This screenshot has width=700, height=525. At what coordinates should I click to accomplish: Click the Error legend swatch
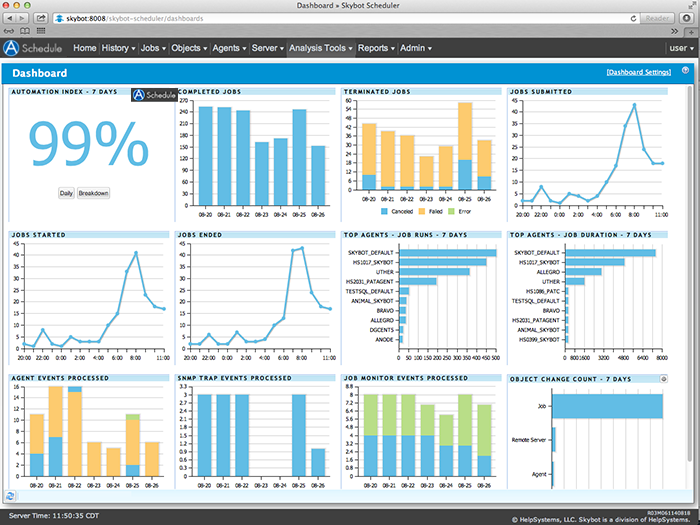451,211
